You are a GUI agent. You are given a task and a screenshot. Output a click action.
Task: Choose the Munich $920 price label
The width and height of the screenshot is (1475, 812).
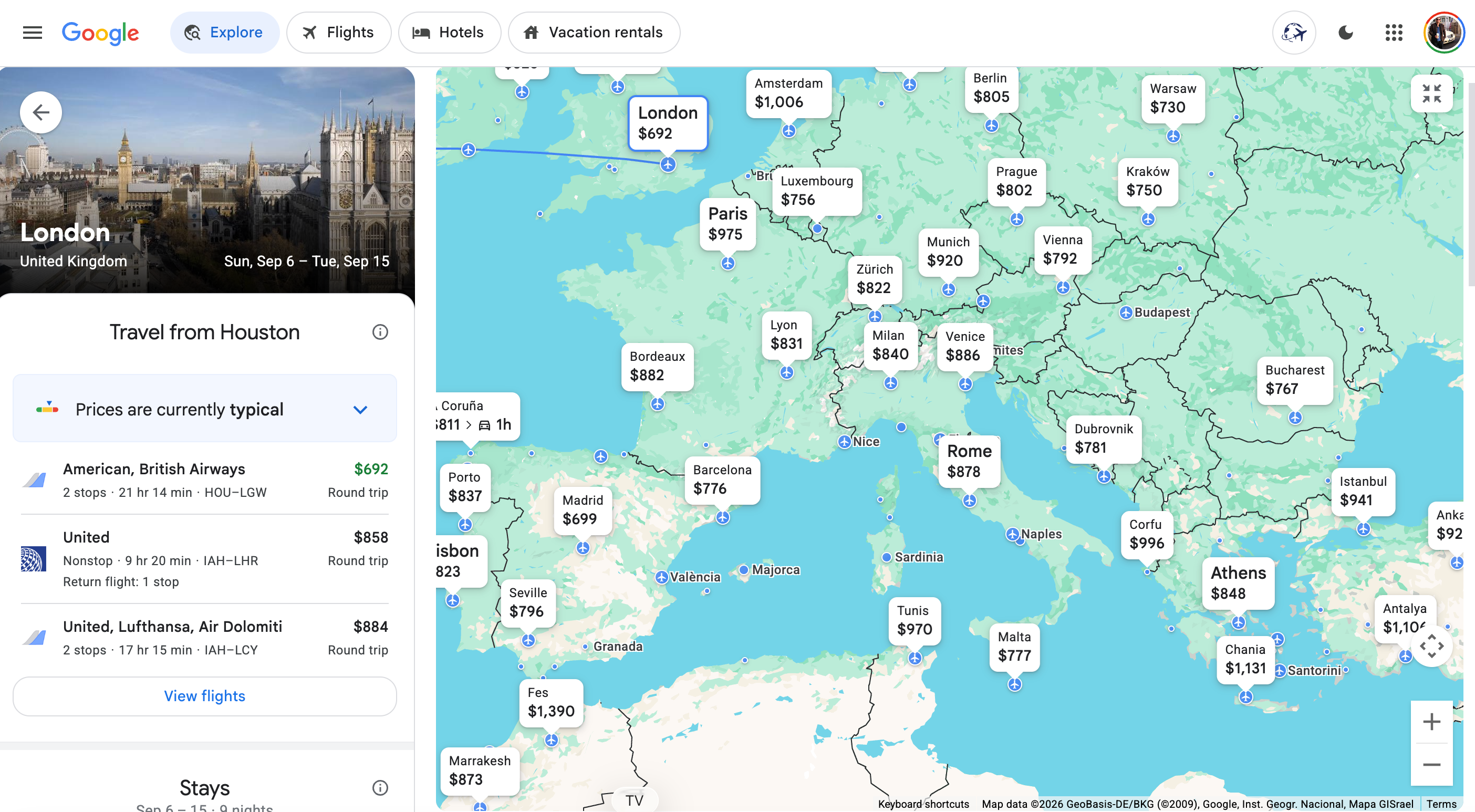[948, 252]
